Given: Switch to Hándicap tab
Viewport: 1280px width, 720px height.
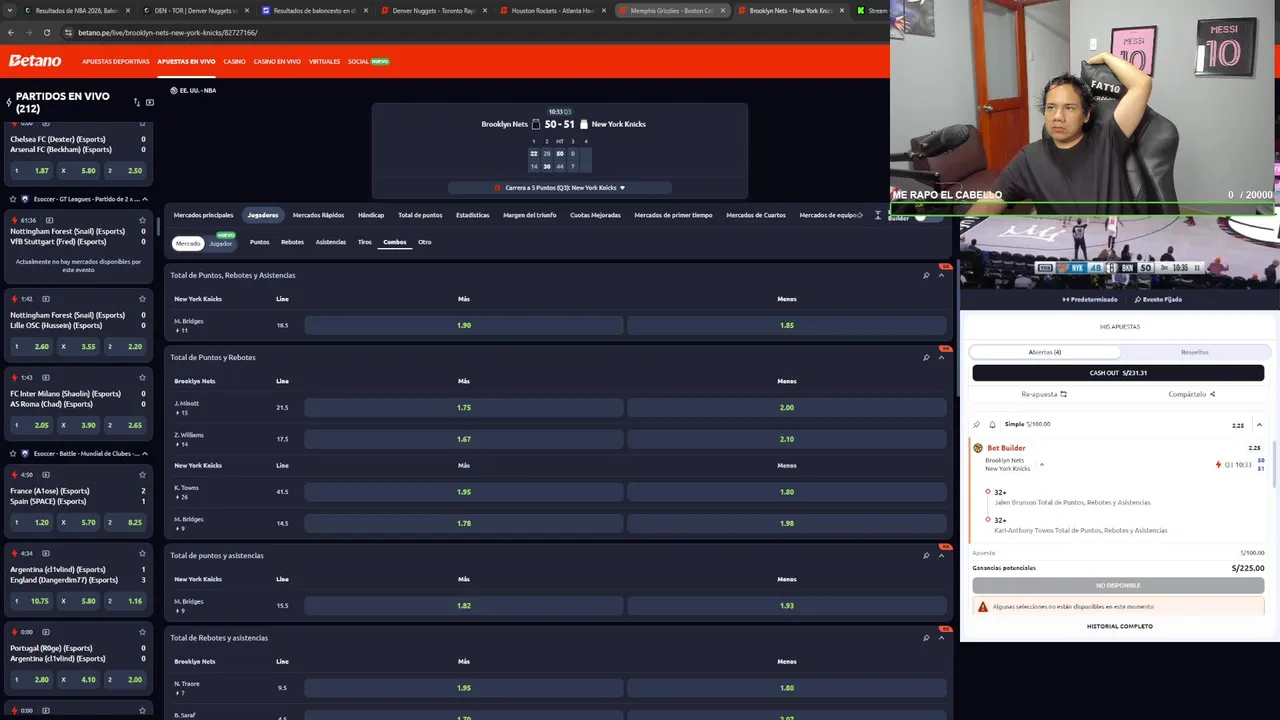Looking at the screenshot, I should pos(371,215).
